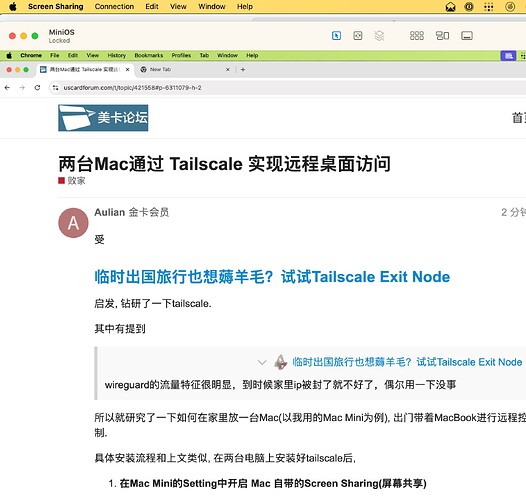Open the Chrome Bookmarks menu
The width and height of the screenshot is (526, 500).
coord(149,55)
